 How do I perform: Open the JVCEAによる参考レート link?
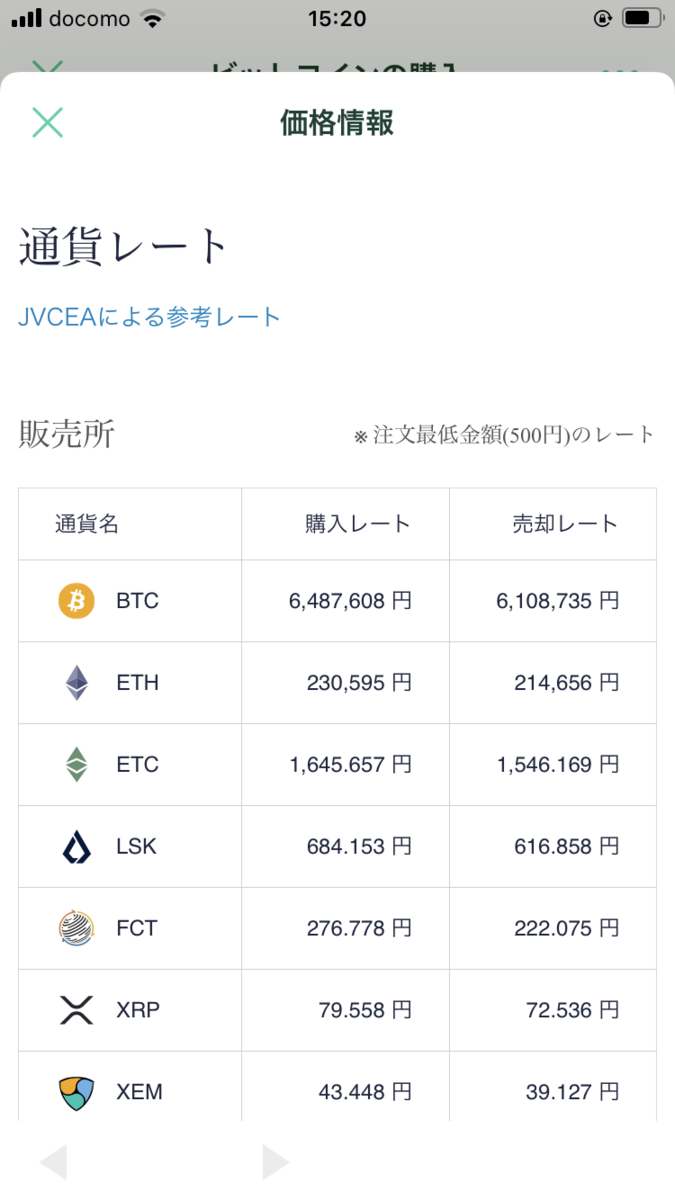click(x=149, y=317)
